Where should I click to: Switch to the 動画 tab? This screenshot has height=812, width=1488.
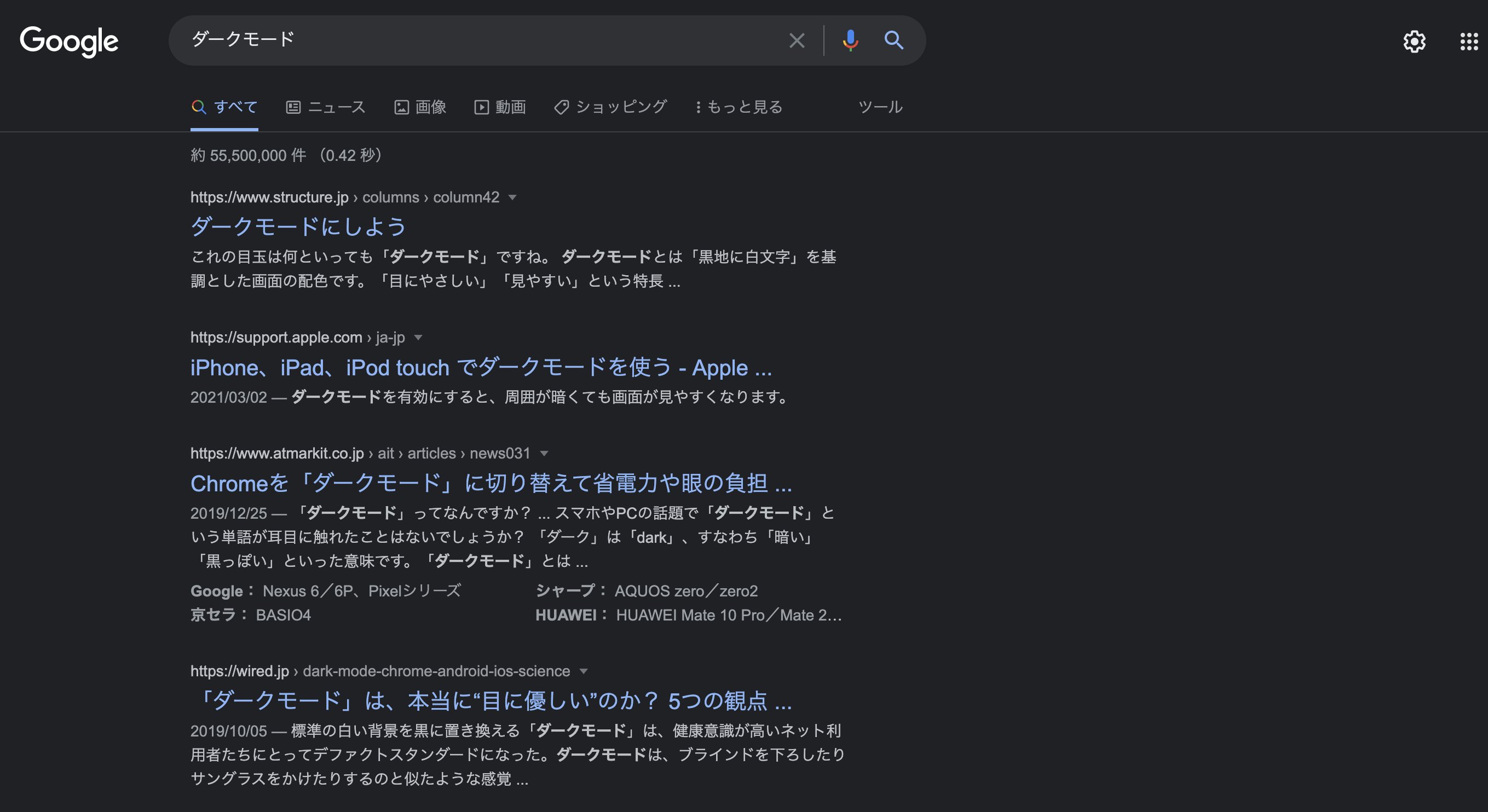pyautogui.click(x=500, y=107)
